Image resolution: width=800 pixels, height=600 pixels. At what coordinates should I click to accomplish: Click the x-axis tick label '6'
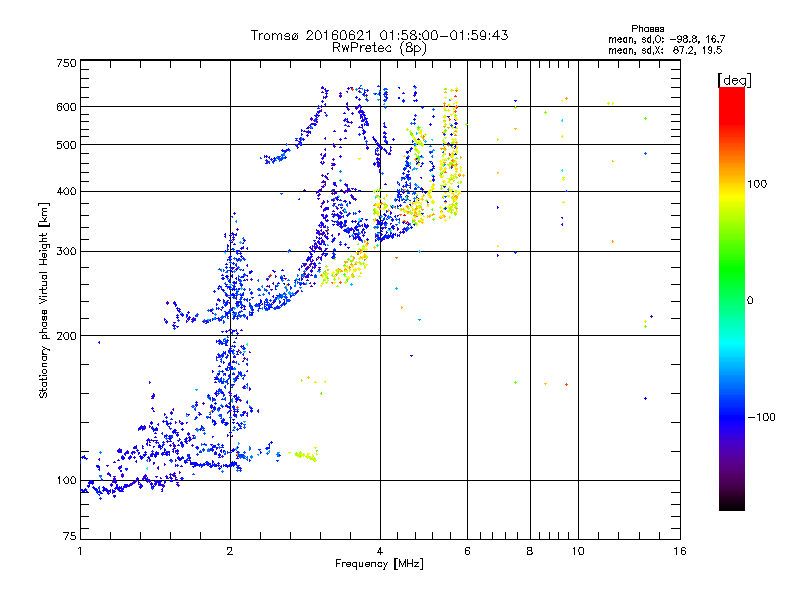click(x=467, y=551)
